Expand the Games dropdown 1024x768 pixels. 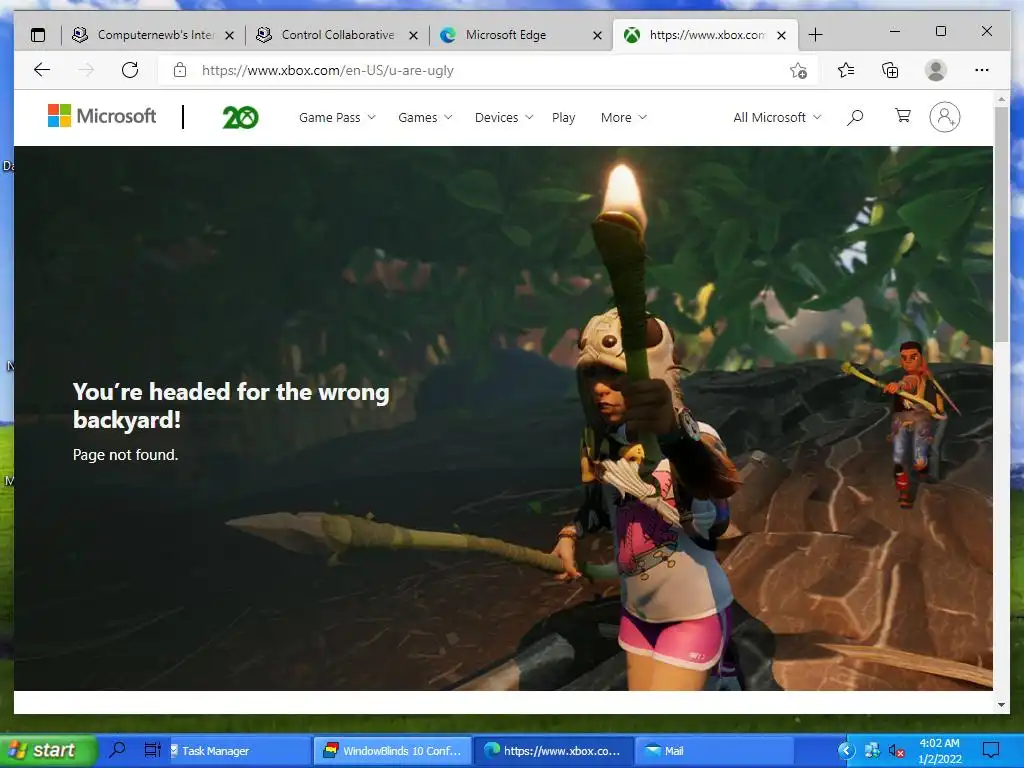coord(425,118)
